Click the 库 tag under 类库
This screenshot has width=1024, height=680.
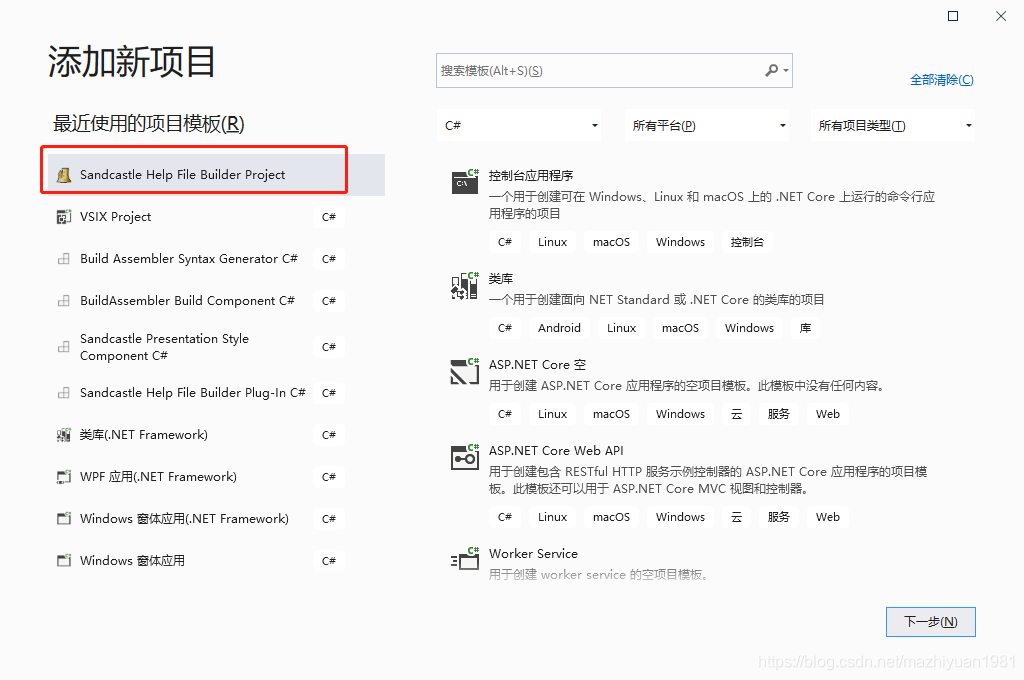[x=805, y=328]
